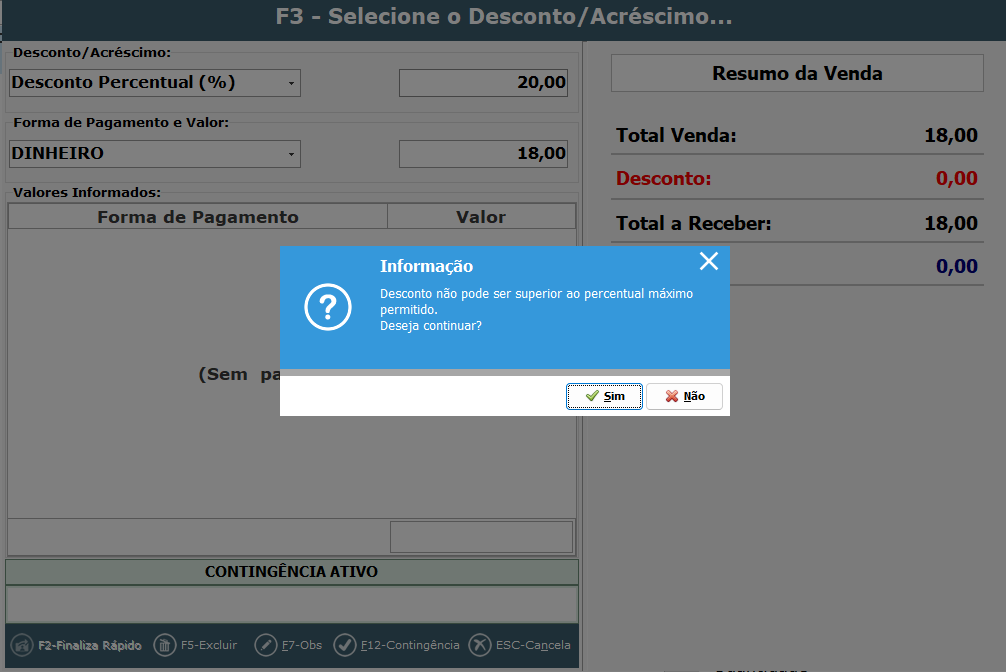The height and width of the screenshot is (672, 1006).
Task: Click the question mark icon in dialog
Action: (328, 309)
